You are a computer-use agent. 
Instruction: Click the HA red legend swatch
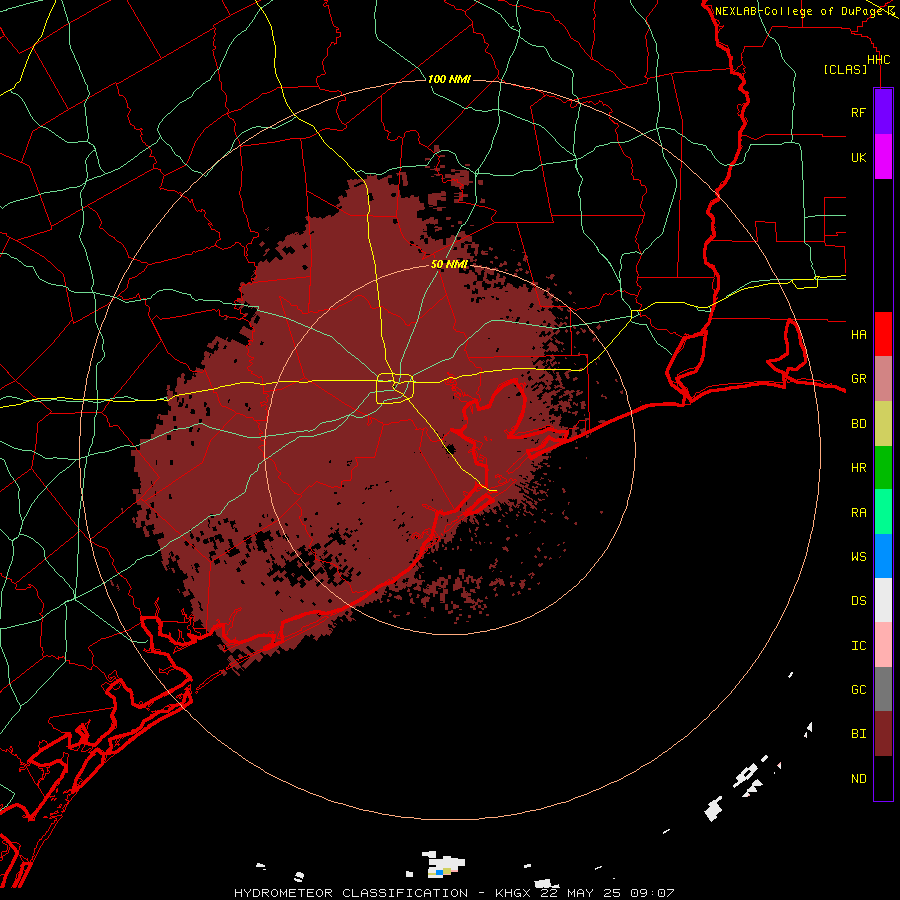click(883, 334)
